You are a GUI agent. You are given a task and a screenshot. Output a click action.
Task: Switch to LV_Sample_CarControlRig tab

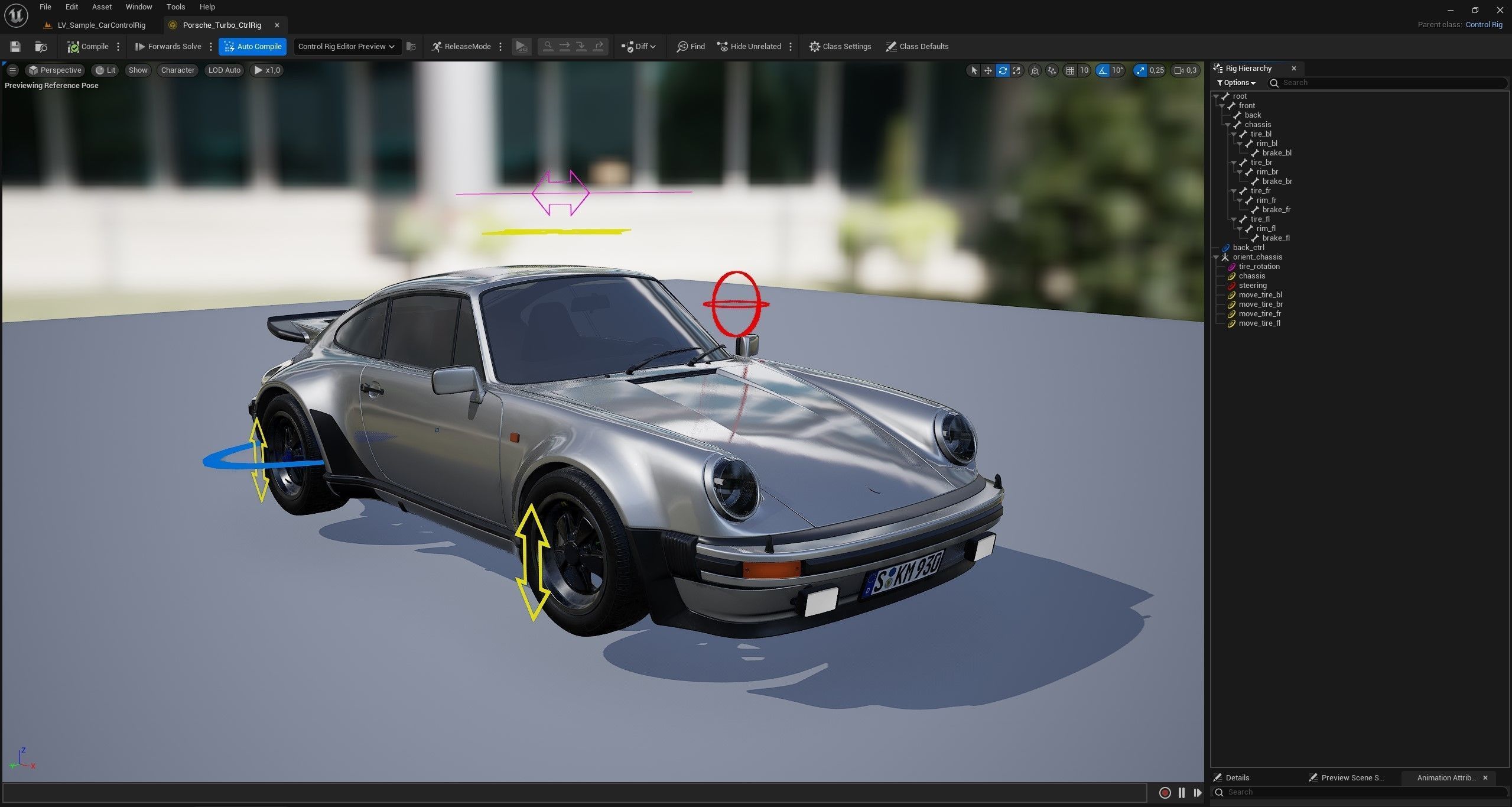[95, 25]
